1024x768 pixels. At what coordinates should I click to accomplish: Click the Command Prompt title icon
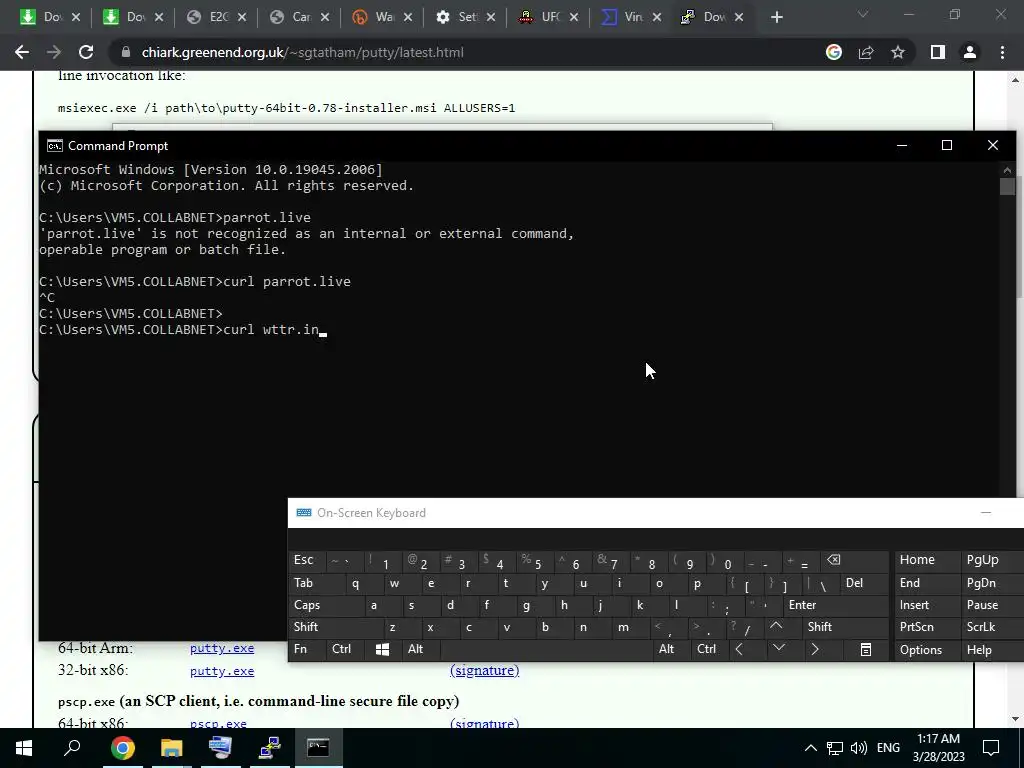point(55,146)
